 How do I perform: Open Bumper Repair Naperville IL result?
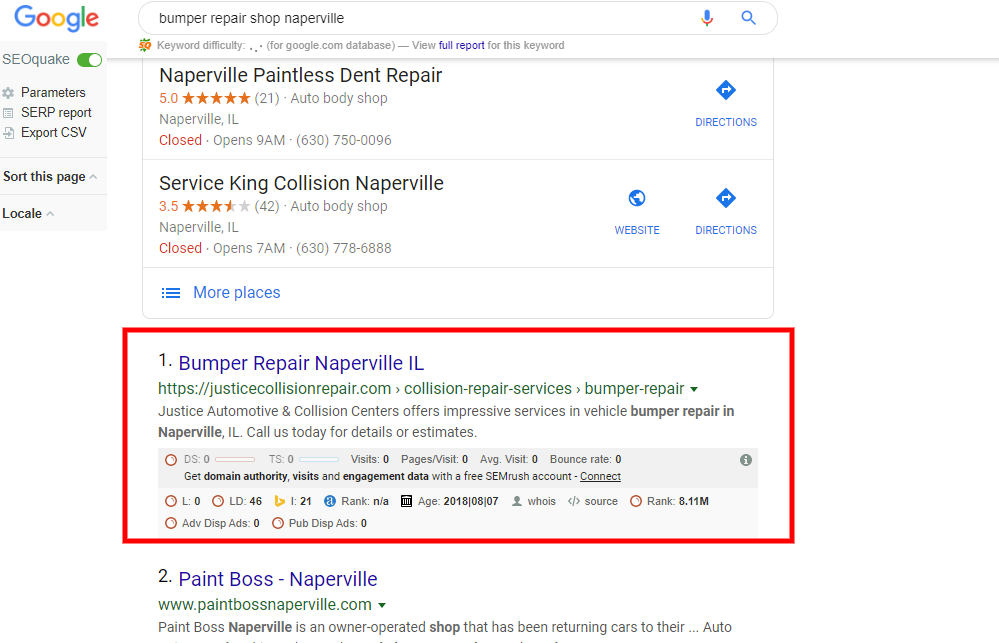tap(301, 363)
